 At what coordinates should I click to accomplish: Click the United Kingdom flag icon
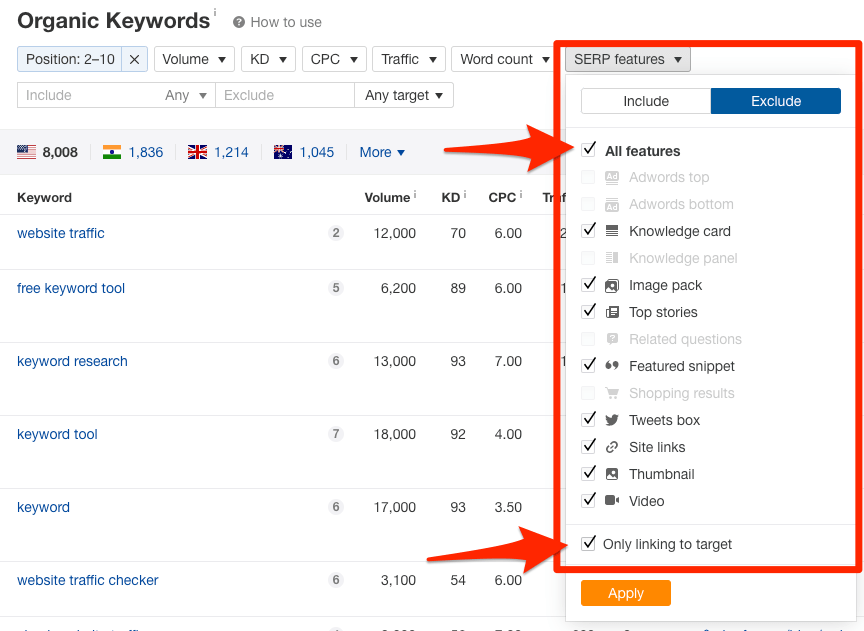197,152
